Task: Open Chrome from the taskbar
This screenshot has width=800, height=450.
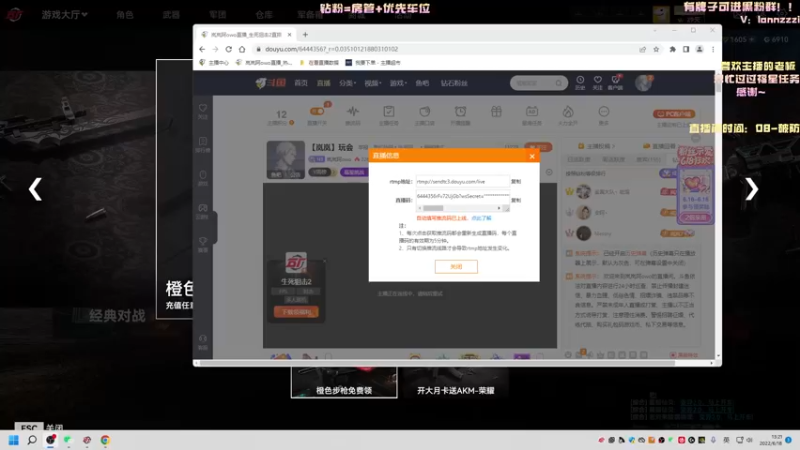Action: coord(105,440)
